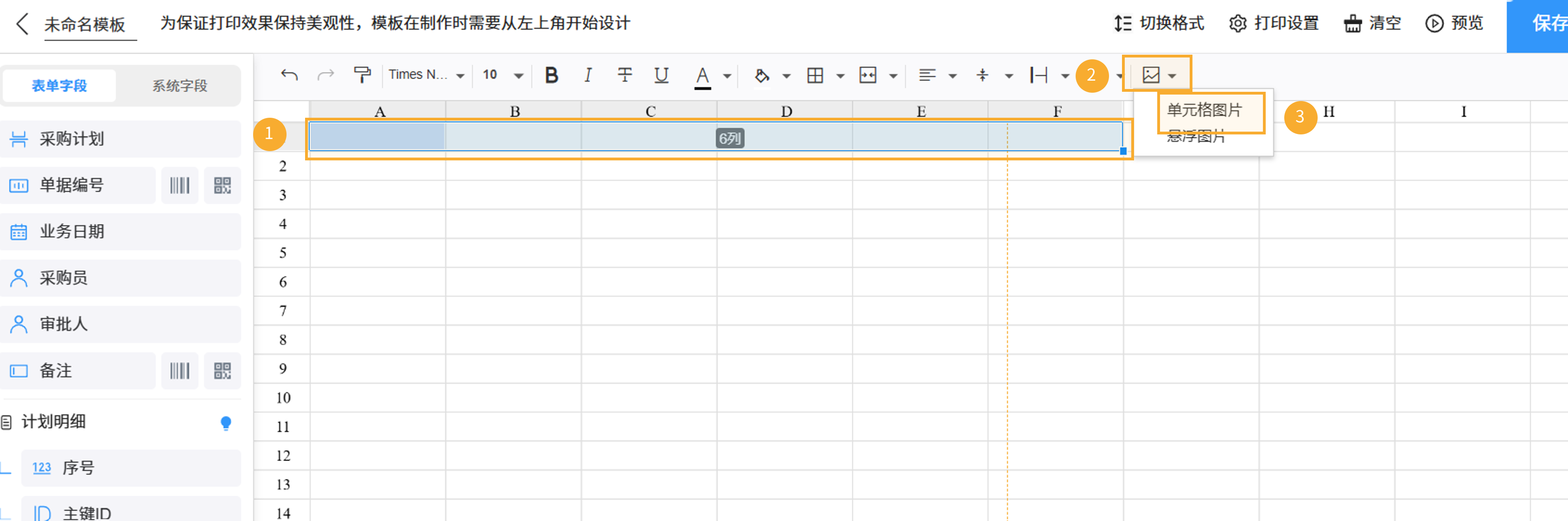Screen dimensions: 1568x521
Task: Open 打印设置
Action: [1274, 24]
